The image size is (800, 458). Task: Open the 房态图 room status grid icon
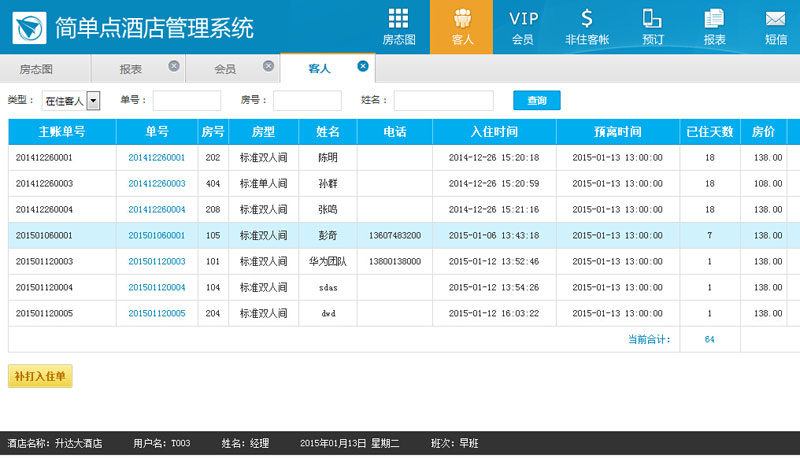pyautogui.click(x=398, y=27)
